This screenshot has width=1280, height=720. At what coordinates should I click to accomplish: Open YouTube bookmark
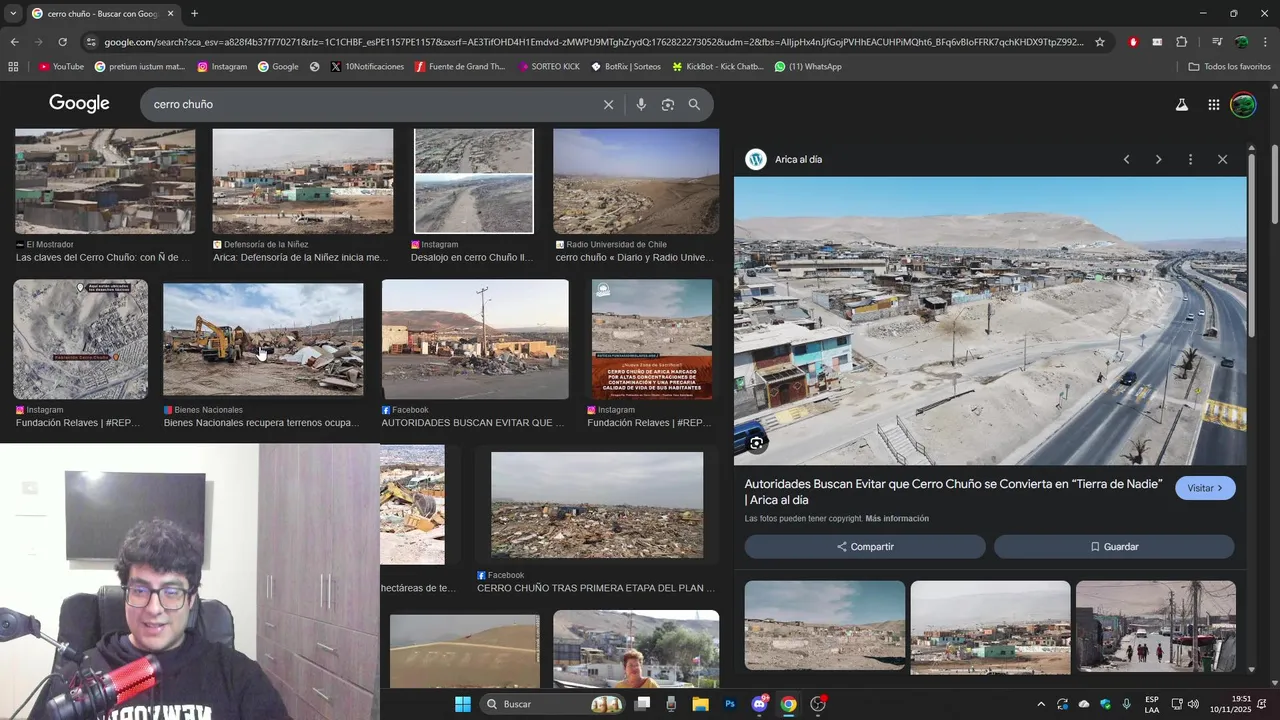[61, 67]
